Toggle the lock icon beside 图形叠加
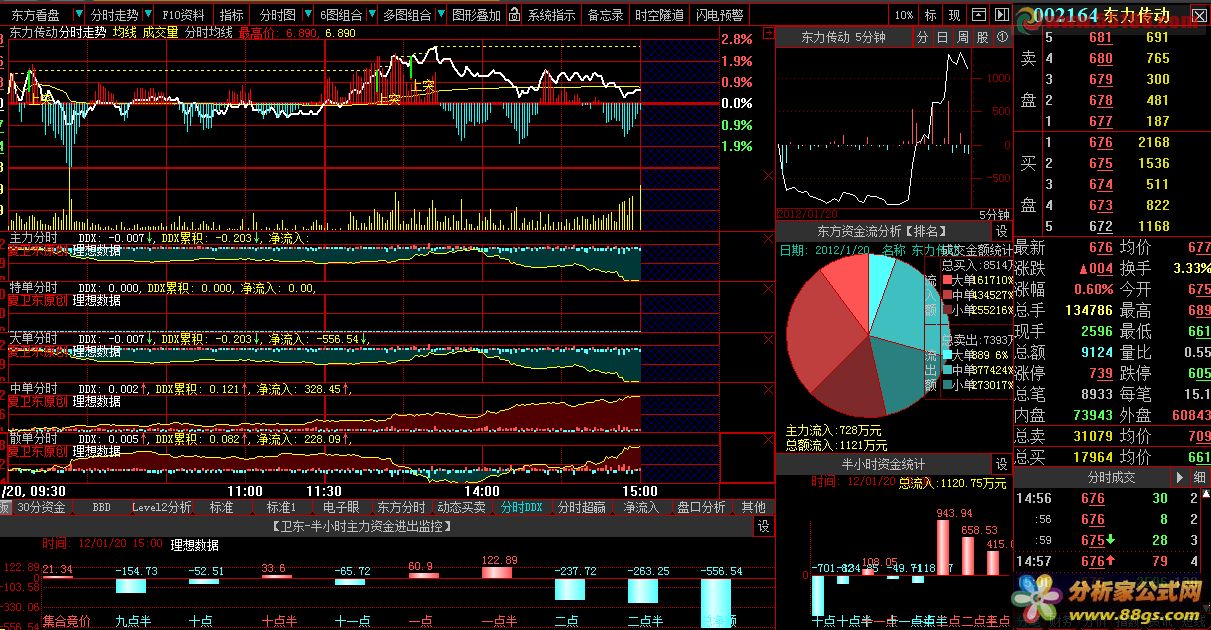This screenshot has height=630, width=1211. tap(514, 15)
